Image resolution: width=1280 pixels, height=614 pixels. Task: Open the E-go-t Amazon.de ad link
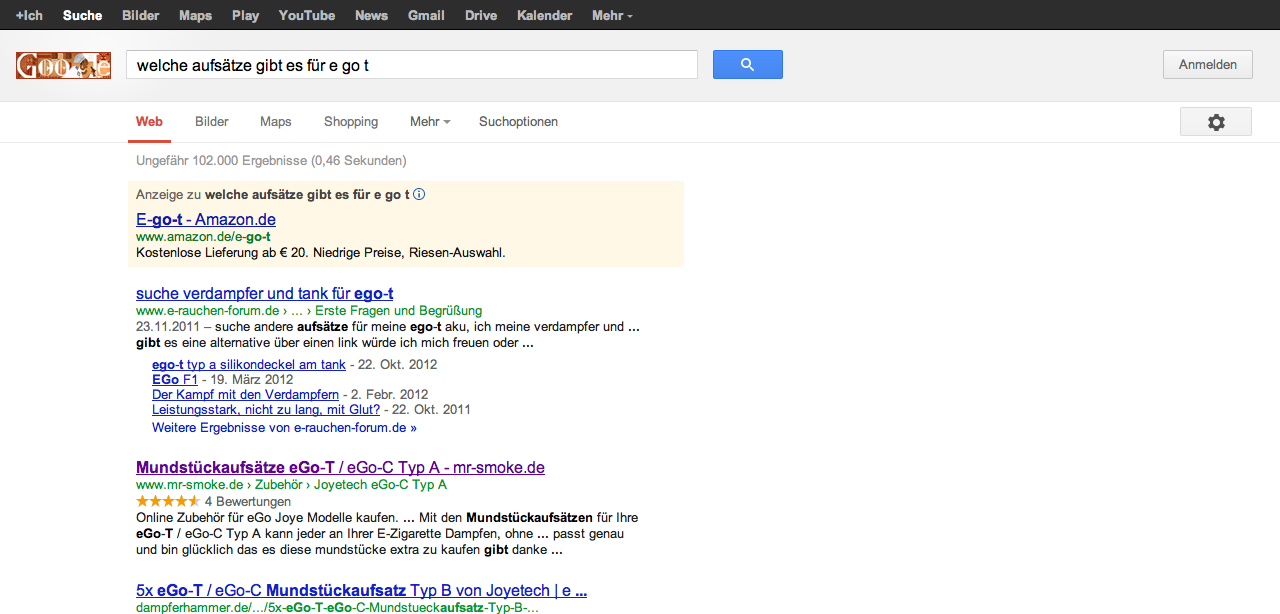pyautogui.click(x=205, y=219)
